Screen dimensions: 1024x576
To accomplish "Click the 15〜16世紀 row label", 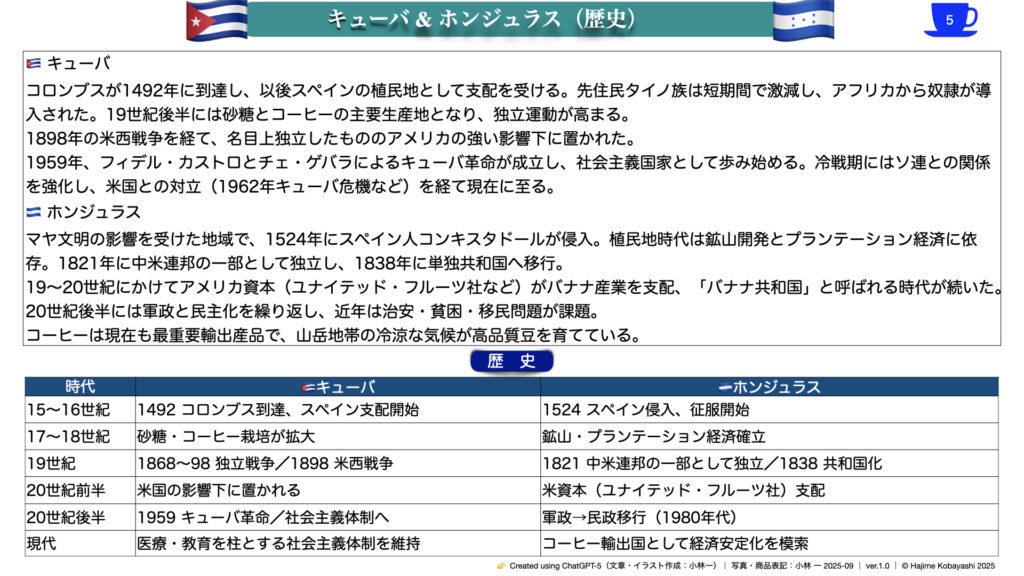I will (x=68, y=409).
